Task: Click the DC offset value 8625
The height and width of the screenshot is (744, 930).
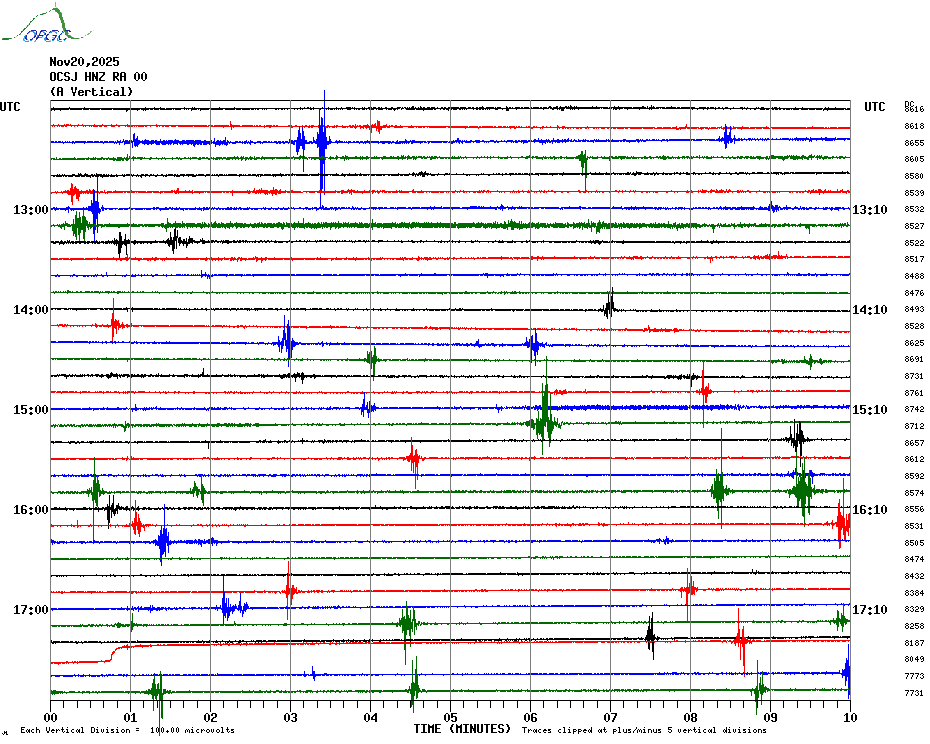Action: click(x=914, y=343)
